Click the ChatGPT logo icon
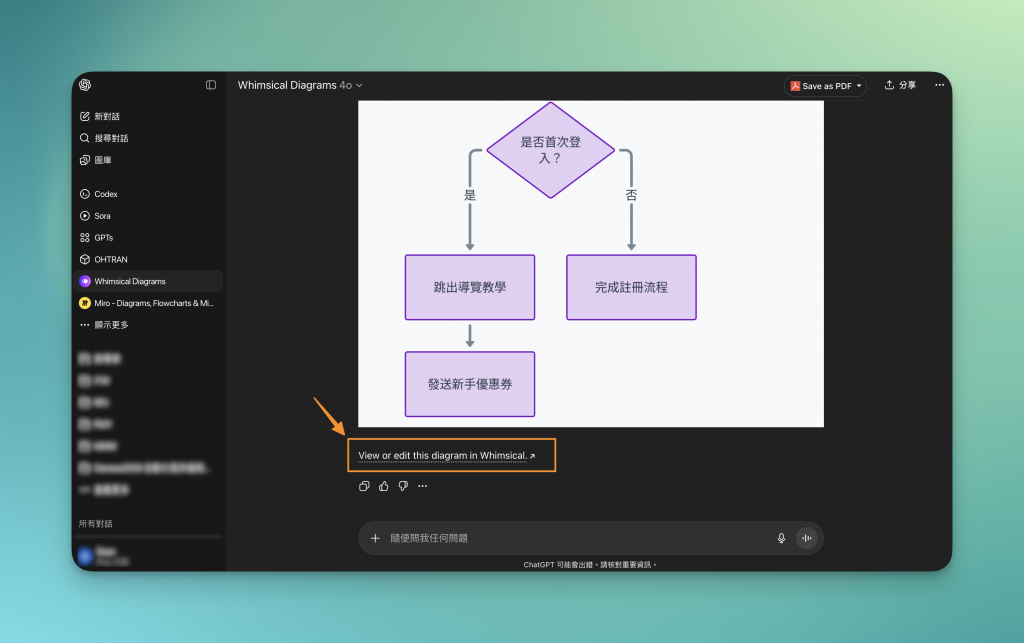This screenshot has height=643, width=1024. [85, 85]
